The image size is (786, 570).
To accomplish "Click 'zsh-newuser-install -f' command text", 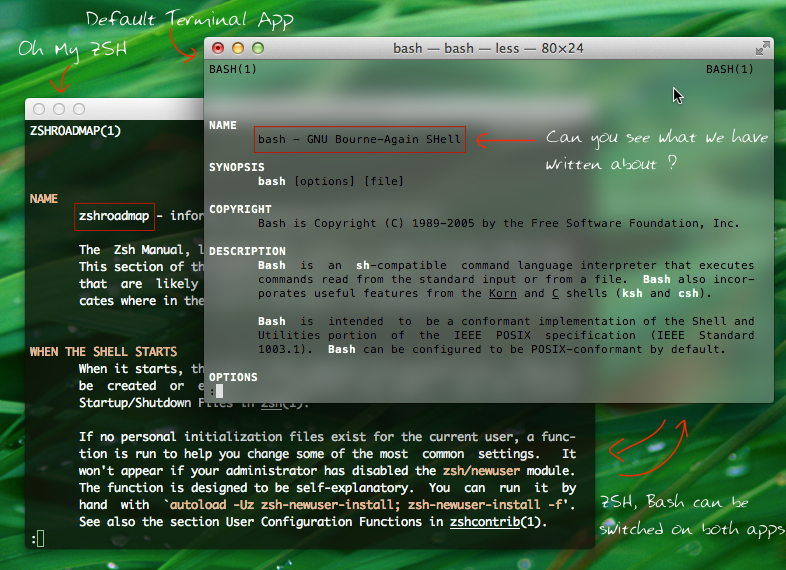I will click(x=485, y=505).
